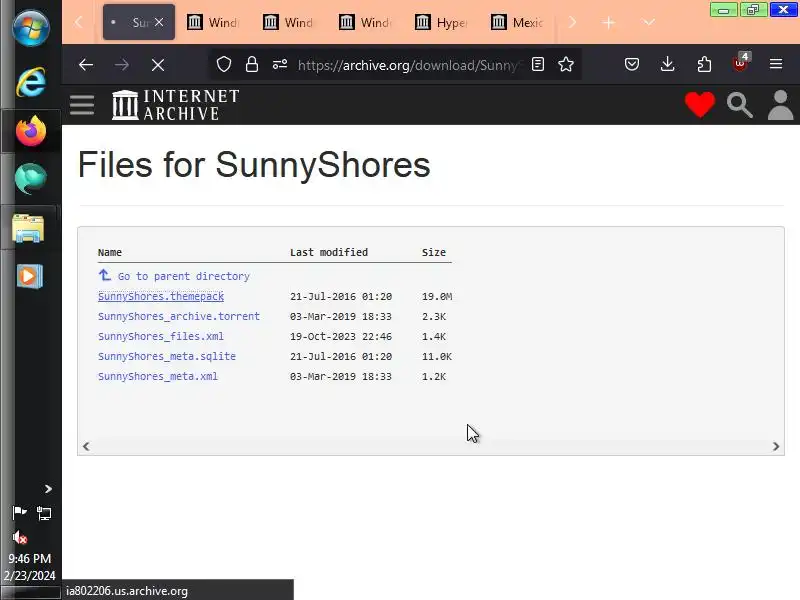
Task: Open SunnyShores_meta.sqlite link
Action: (167, 356)
